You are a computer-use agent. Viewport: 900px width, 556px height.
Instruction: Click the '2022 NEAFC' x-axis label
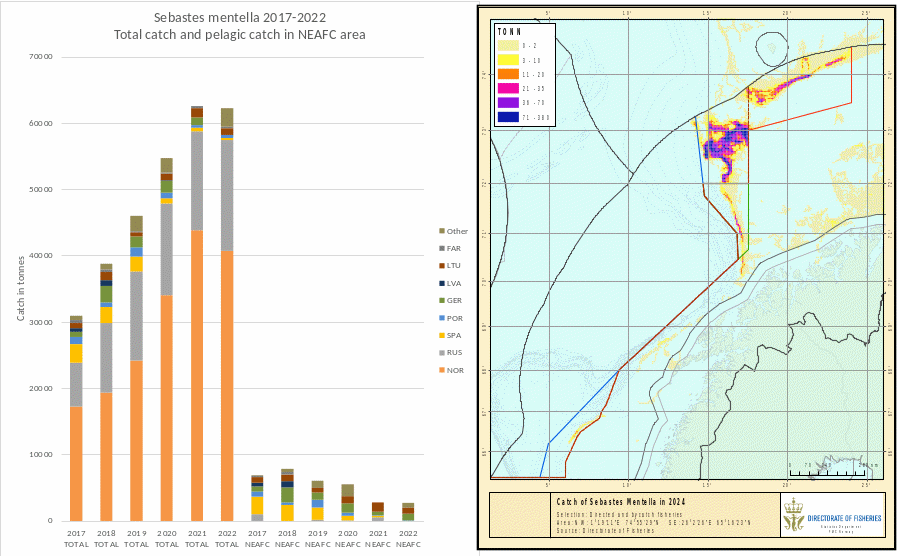pos(408,539)
